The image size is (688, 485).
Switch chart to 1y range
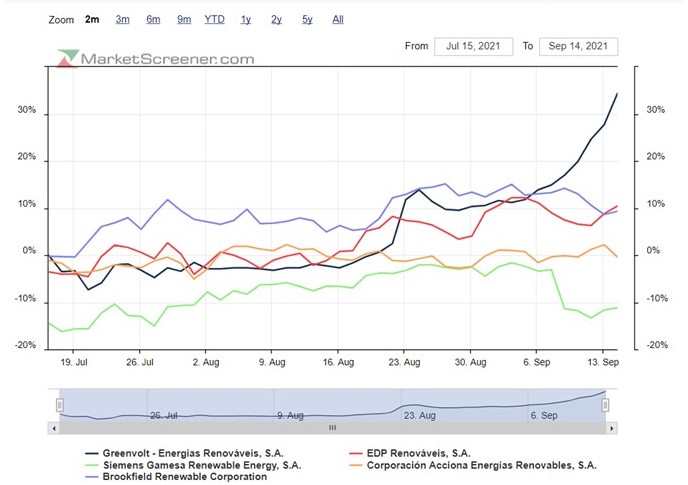(x=246, y=19)
